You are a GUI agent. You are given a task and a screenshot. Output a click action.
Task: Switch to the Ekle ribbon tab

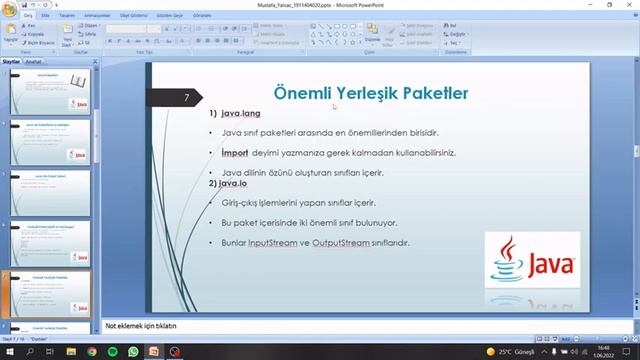click(45, 16)
